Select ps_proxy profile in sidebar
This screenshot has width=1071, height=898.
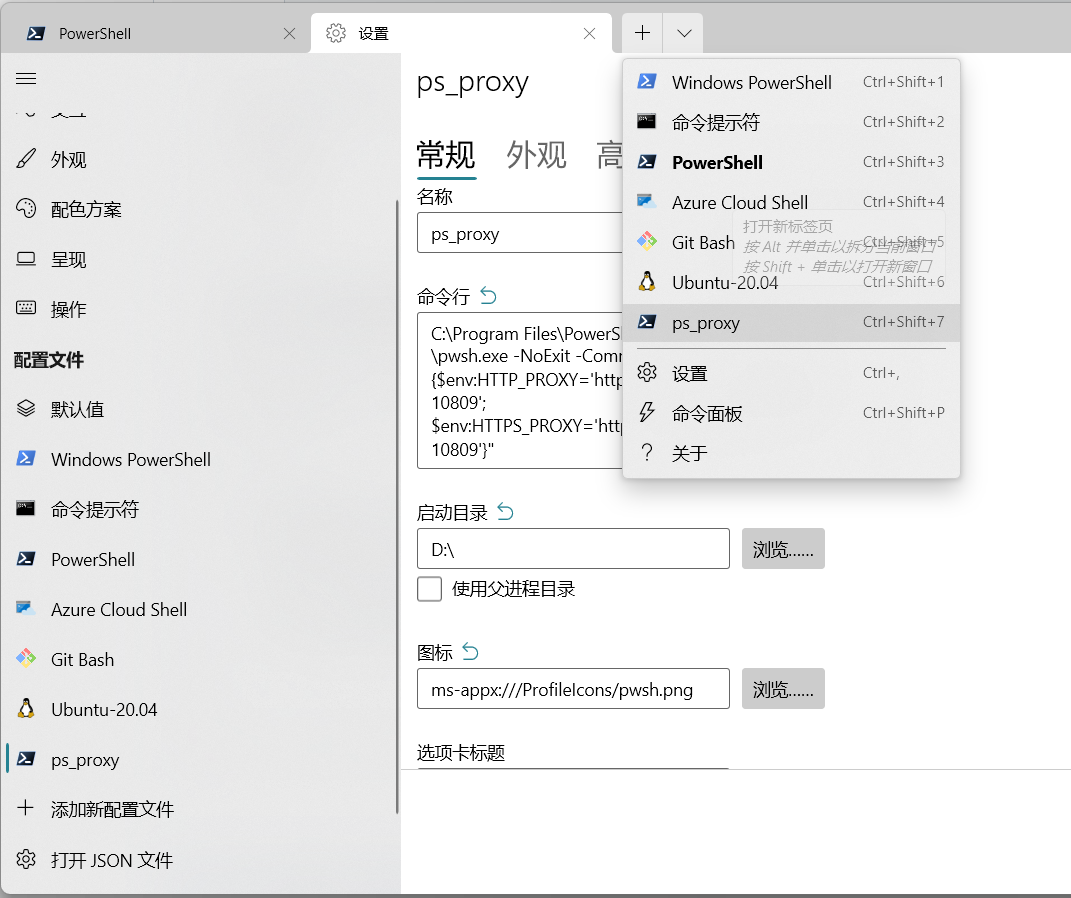tap(198, 759)
